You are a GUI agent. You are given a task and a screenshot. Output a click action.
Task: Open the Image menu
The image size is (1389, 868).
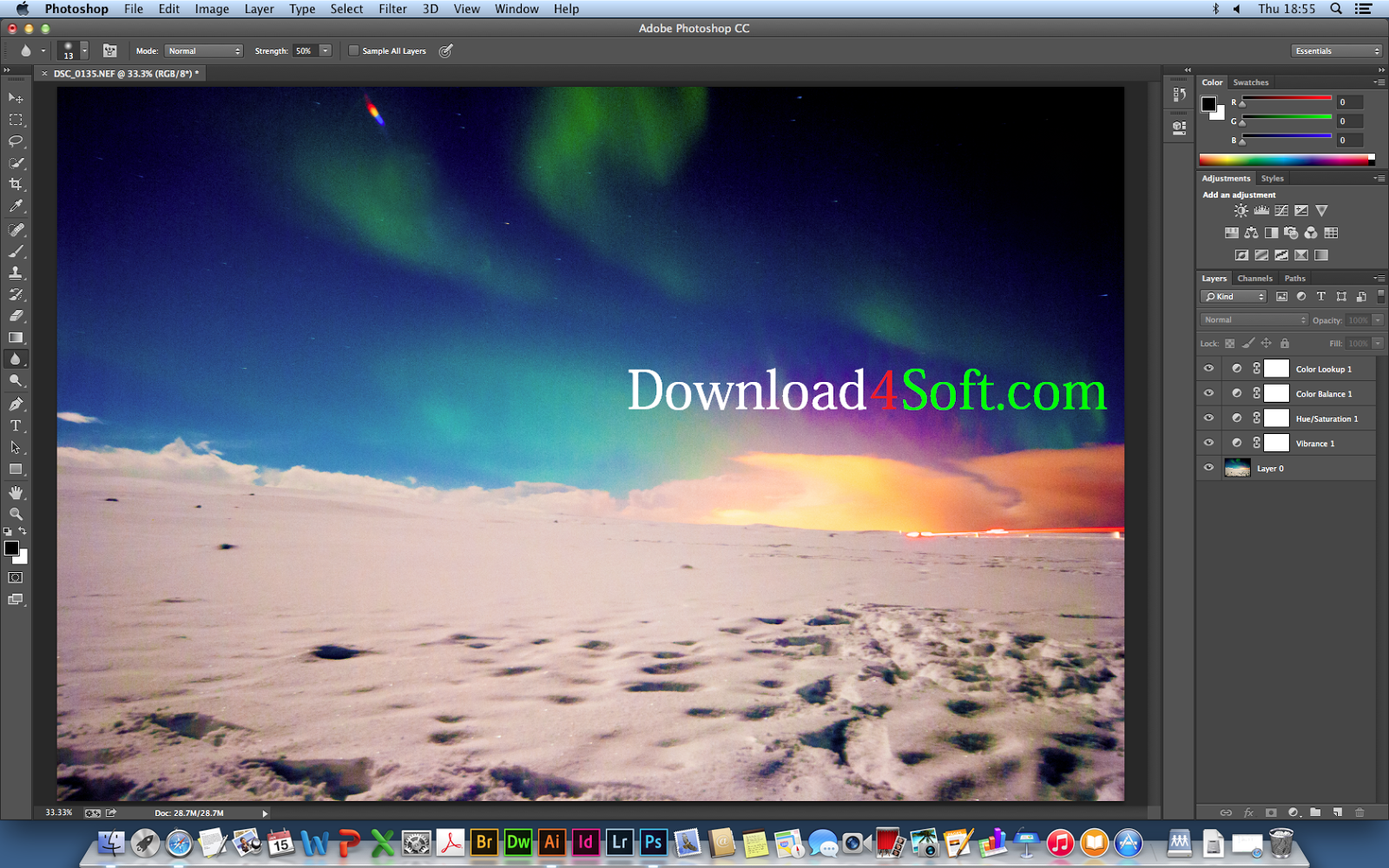212,9
